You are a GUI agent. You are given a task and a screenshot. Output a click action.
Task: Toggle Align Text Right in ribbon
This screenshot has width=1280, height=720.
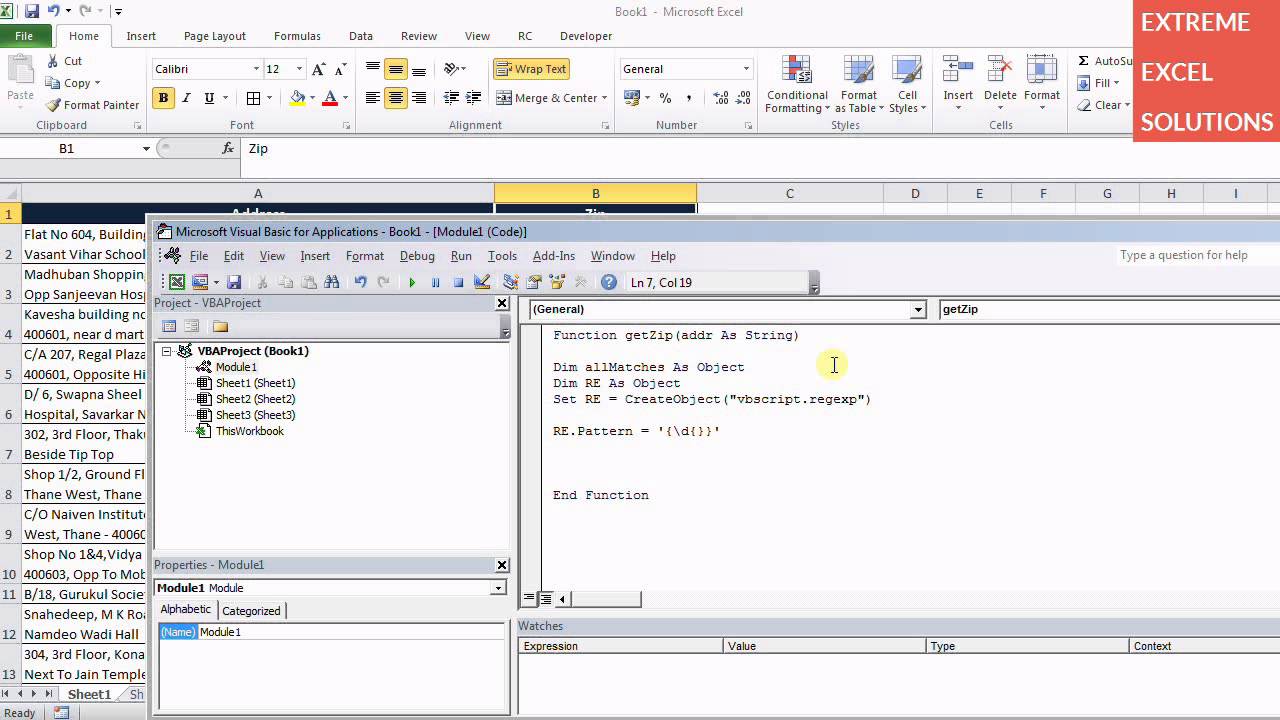tap(419, 98)
